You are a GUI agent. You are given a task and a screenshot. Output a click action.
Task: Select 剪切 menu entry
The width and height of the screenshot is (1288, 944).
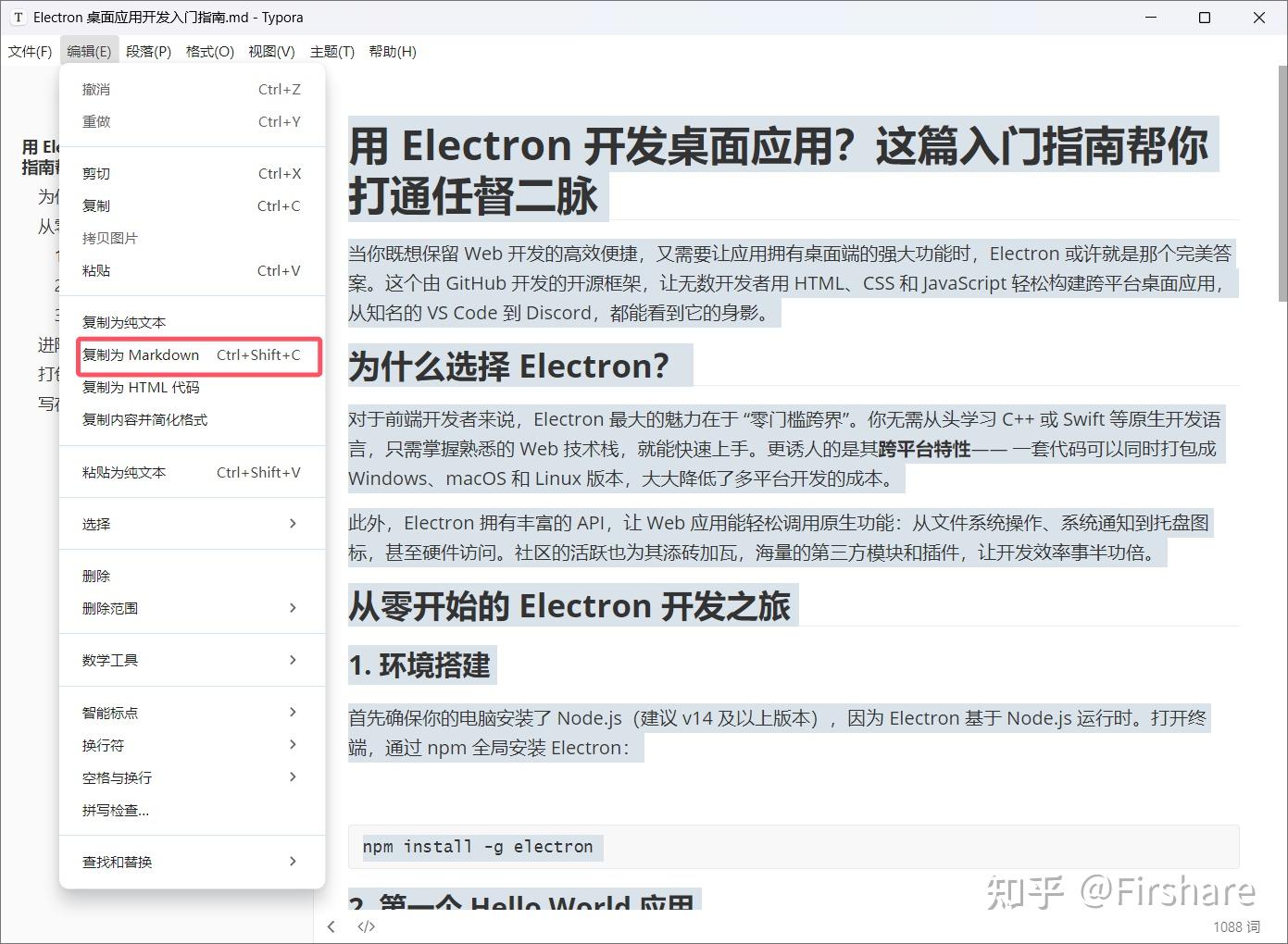(x=192, y=174)
